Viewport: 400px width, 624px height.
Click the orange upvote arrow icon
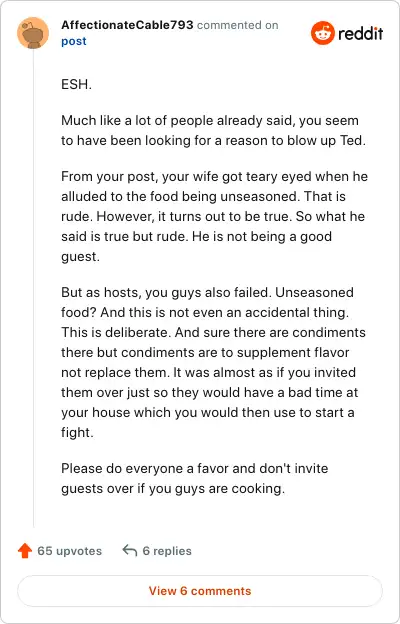click(25, 551)
